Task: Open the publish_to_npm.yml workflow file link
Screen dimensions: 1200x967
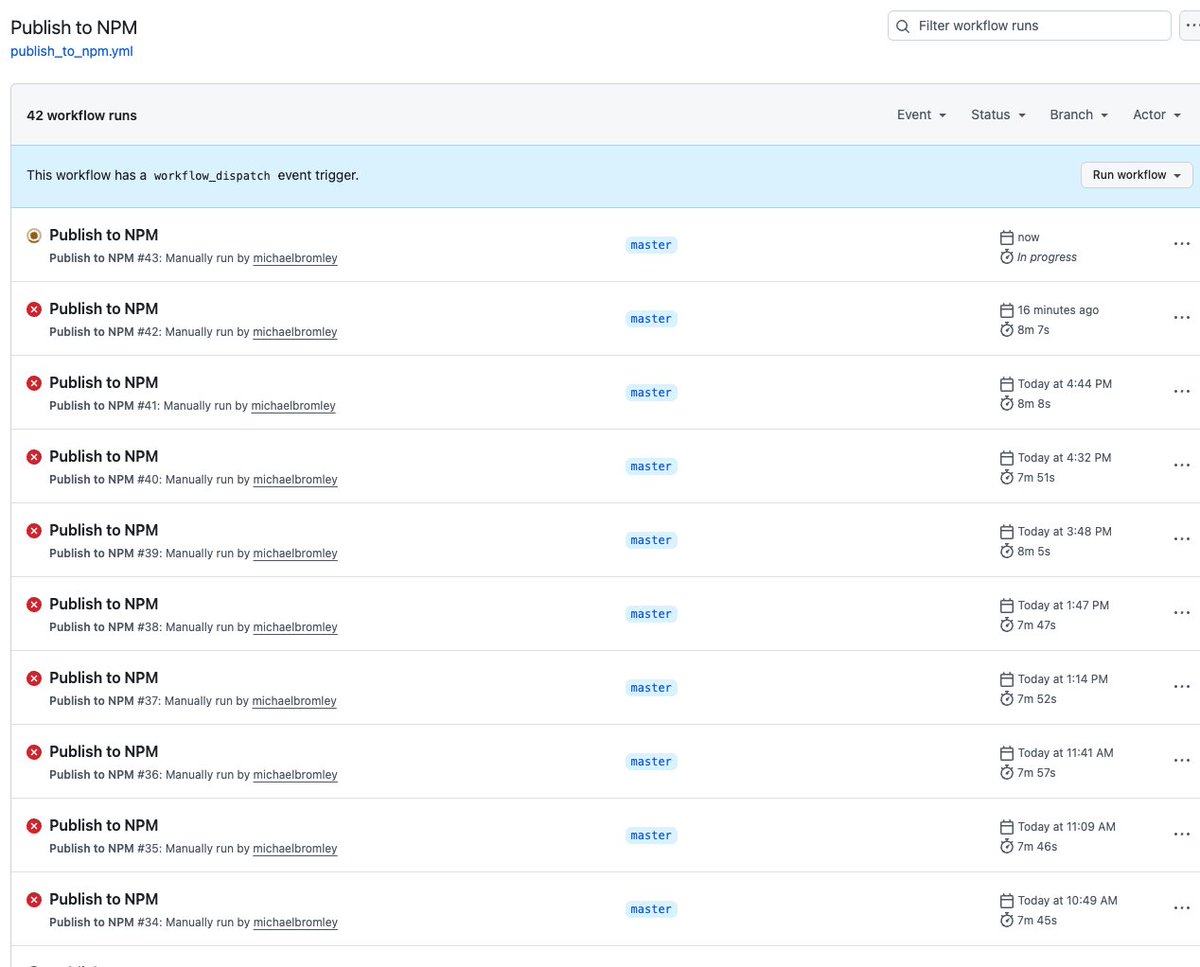Action: (x=71, y=51)
